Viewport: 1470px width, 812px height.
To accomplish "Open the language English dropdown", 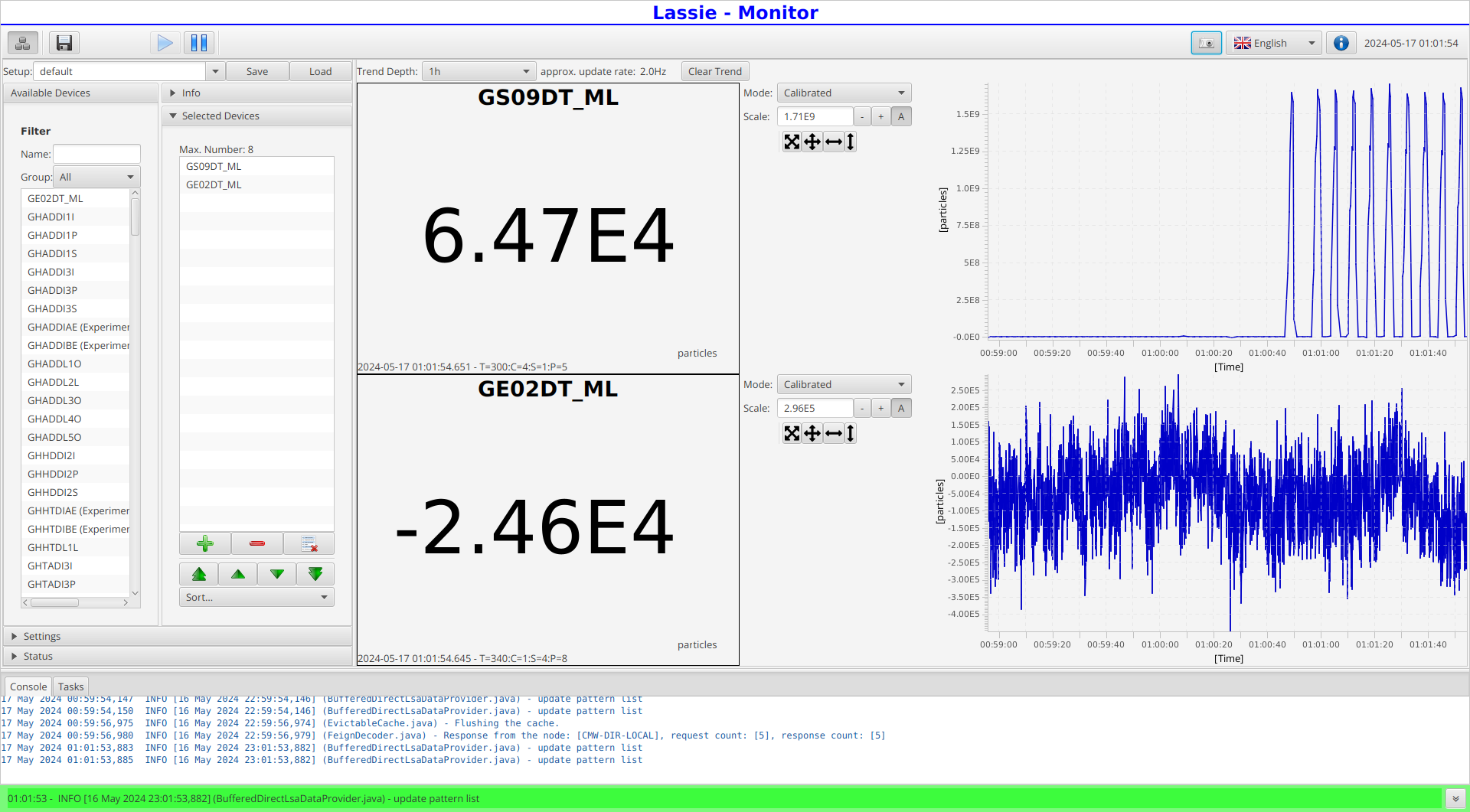I will 1274,43.
